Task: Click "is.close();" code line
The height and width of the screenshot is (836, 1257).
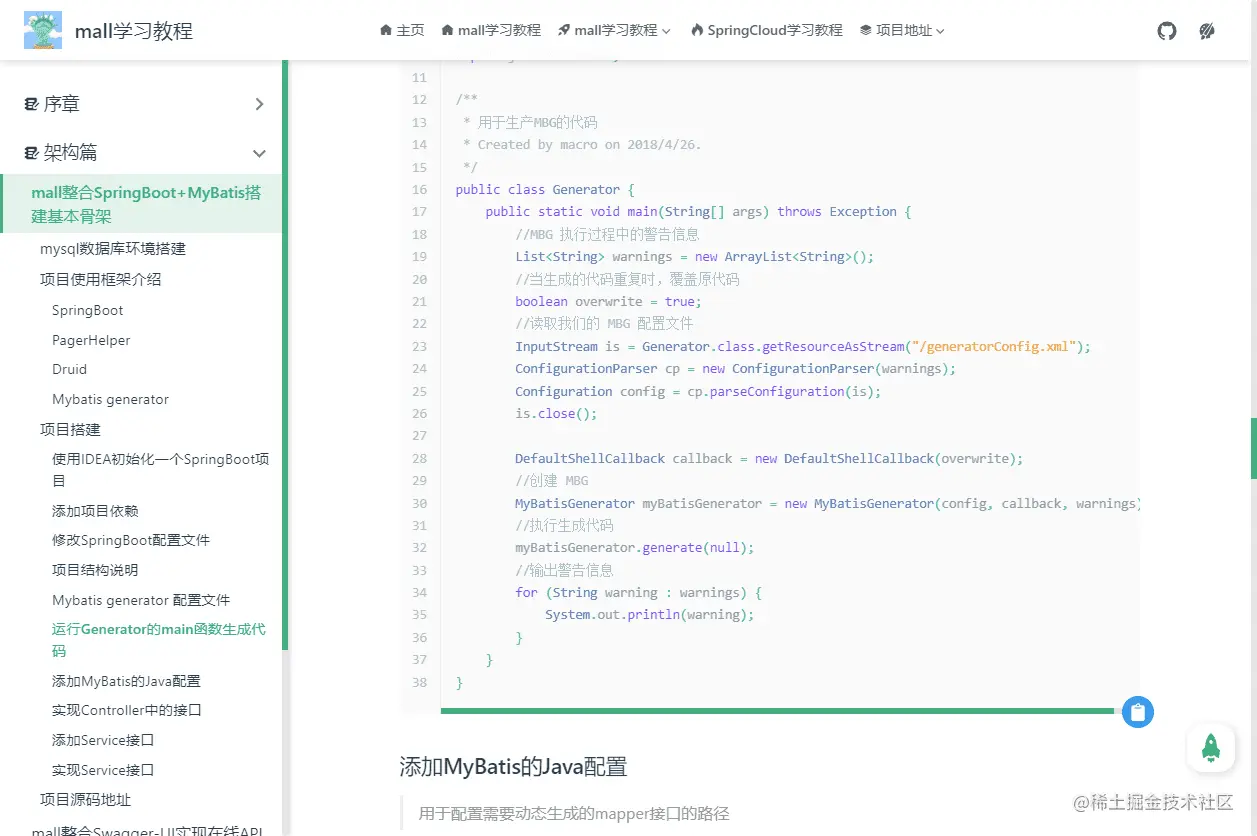Action: pos(556,413)
